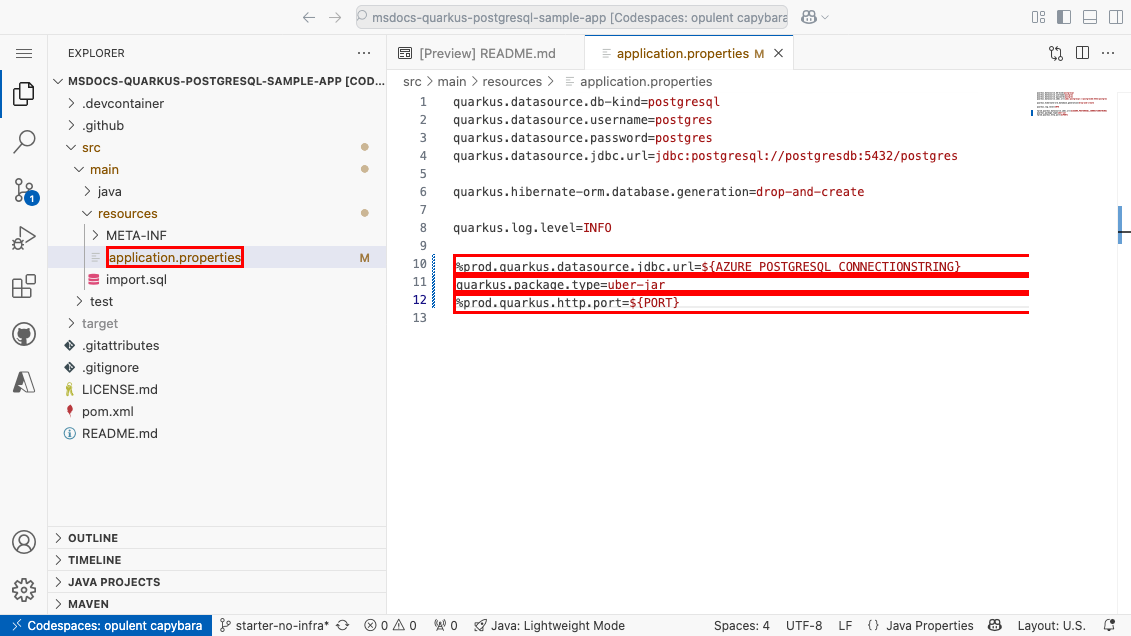This screenshot has width=1131, height=636.
Task: Click the sync changes icon in status bar
Action: [343, 626]
